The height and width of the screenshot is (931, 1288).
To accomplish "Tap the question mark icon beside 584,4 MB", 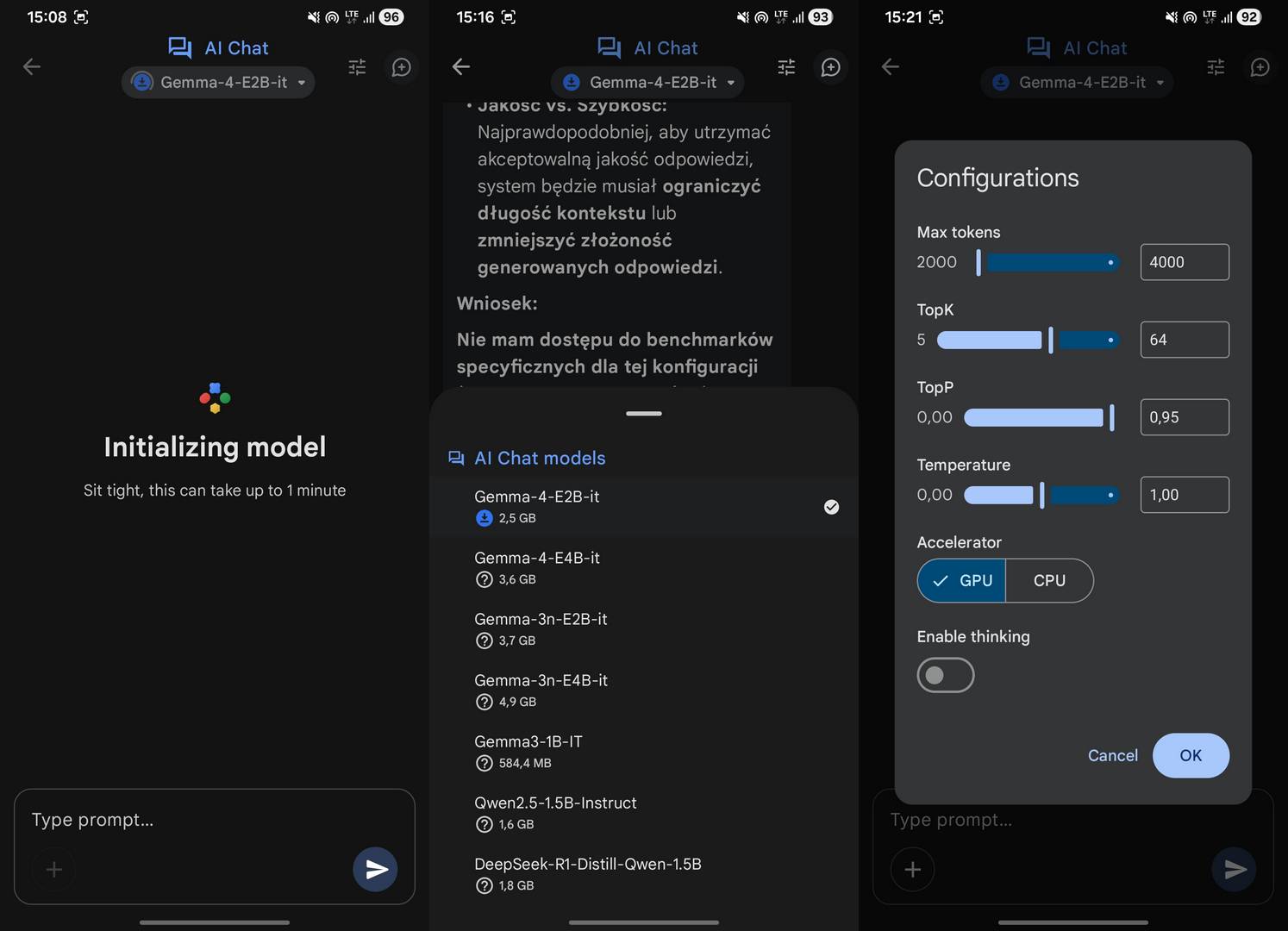I will click(x=485, y=763).
